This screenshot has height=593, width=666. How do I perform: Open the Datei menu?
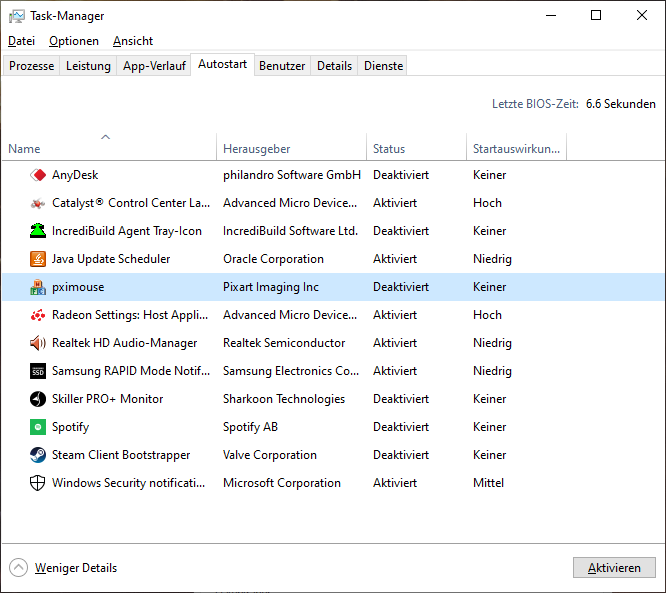coord(21,41)
